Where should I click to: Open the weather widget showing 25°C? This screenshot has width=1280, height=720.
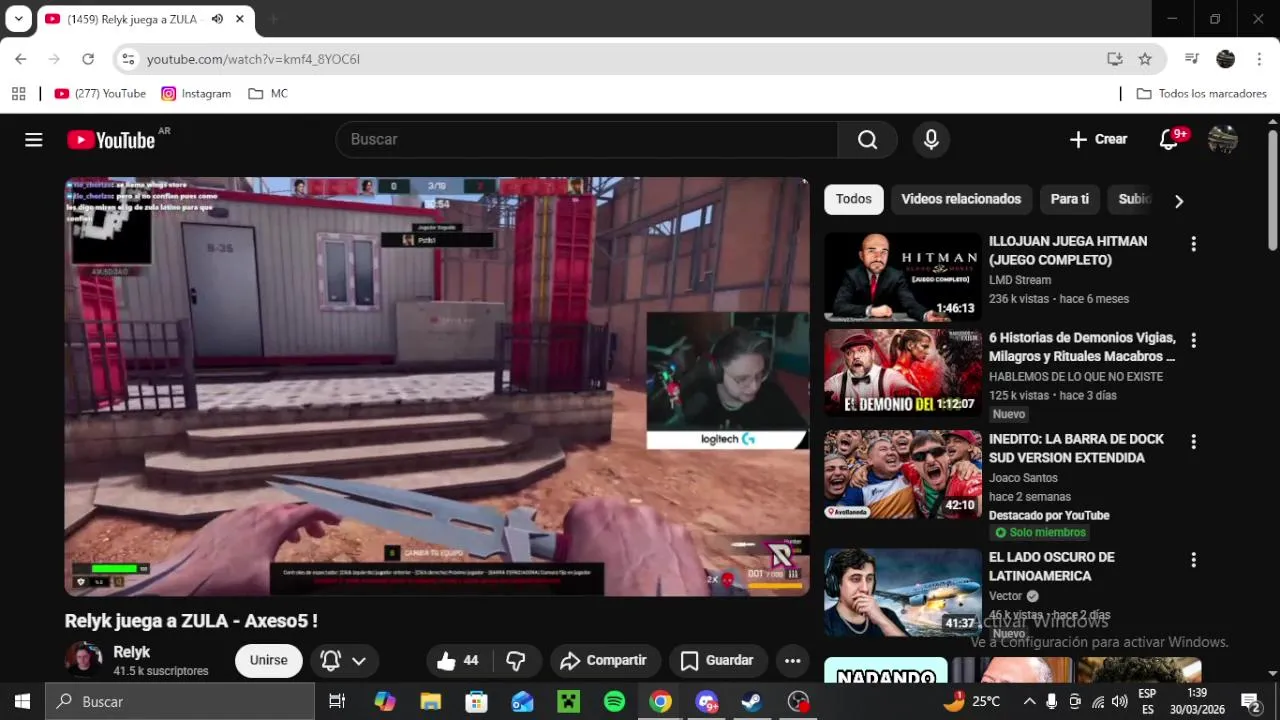972,701
